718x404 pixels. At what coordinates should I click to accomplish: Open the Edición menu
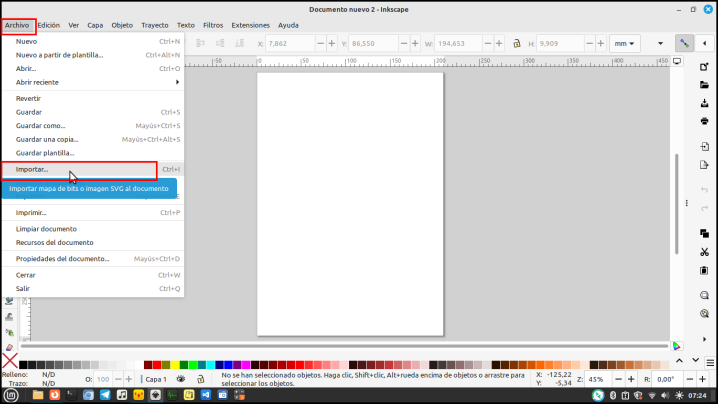(49, 25)
